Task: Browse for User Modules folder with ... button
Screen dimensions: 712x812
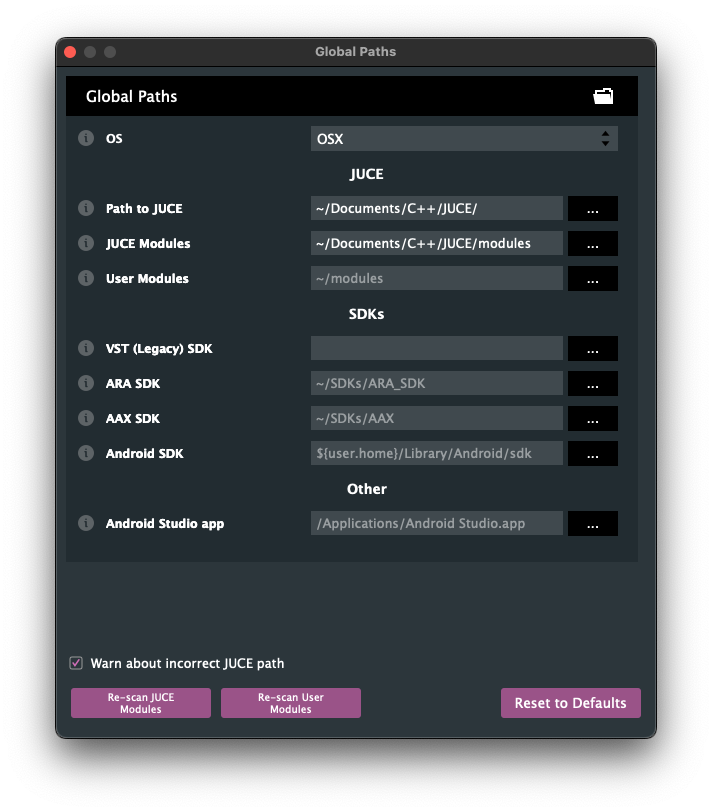Action: click(592, 278)
